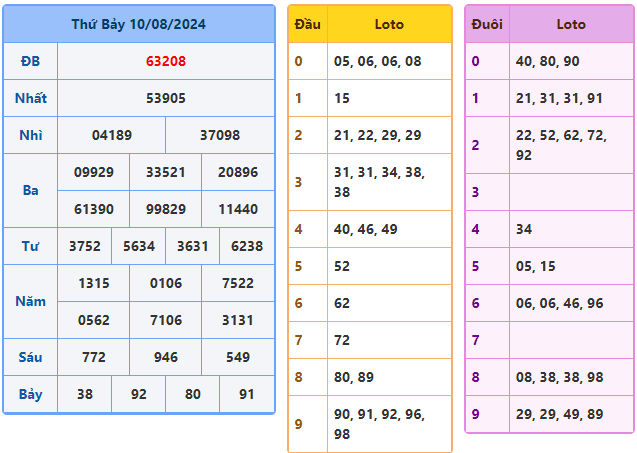Click the ĐB row label
This screenshot has height=453, width=637.
tap(30, 61)
